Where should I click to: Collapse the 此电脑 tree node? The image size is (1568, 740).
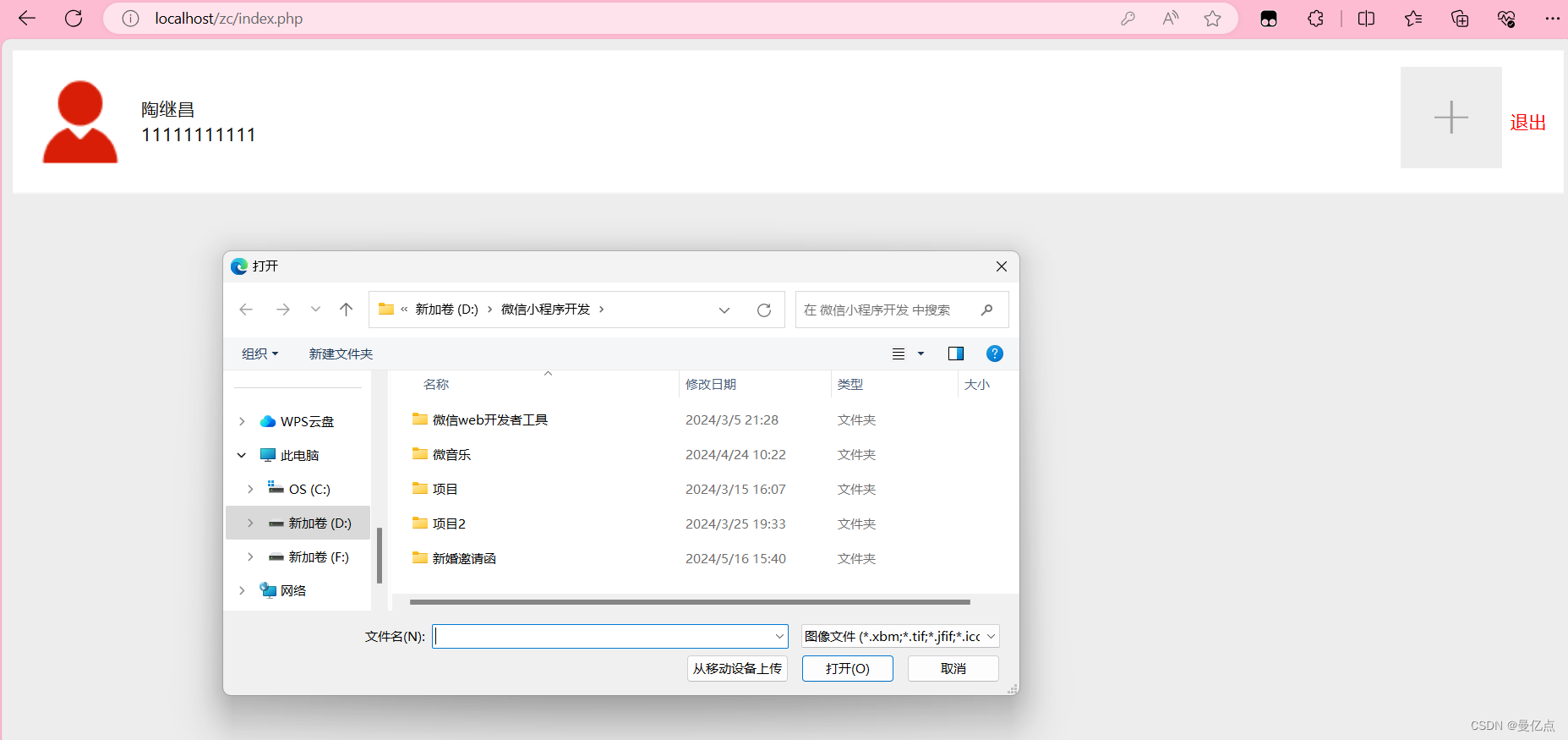[242, 456]
